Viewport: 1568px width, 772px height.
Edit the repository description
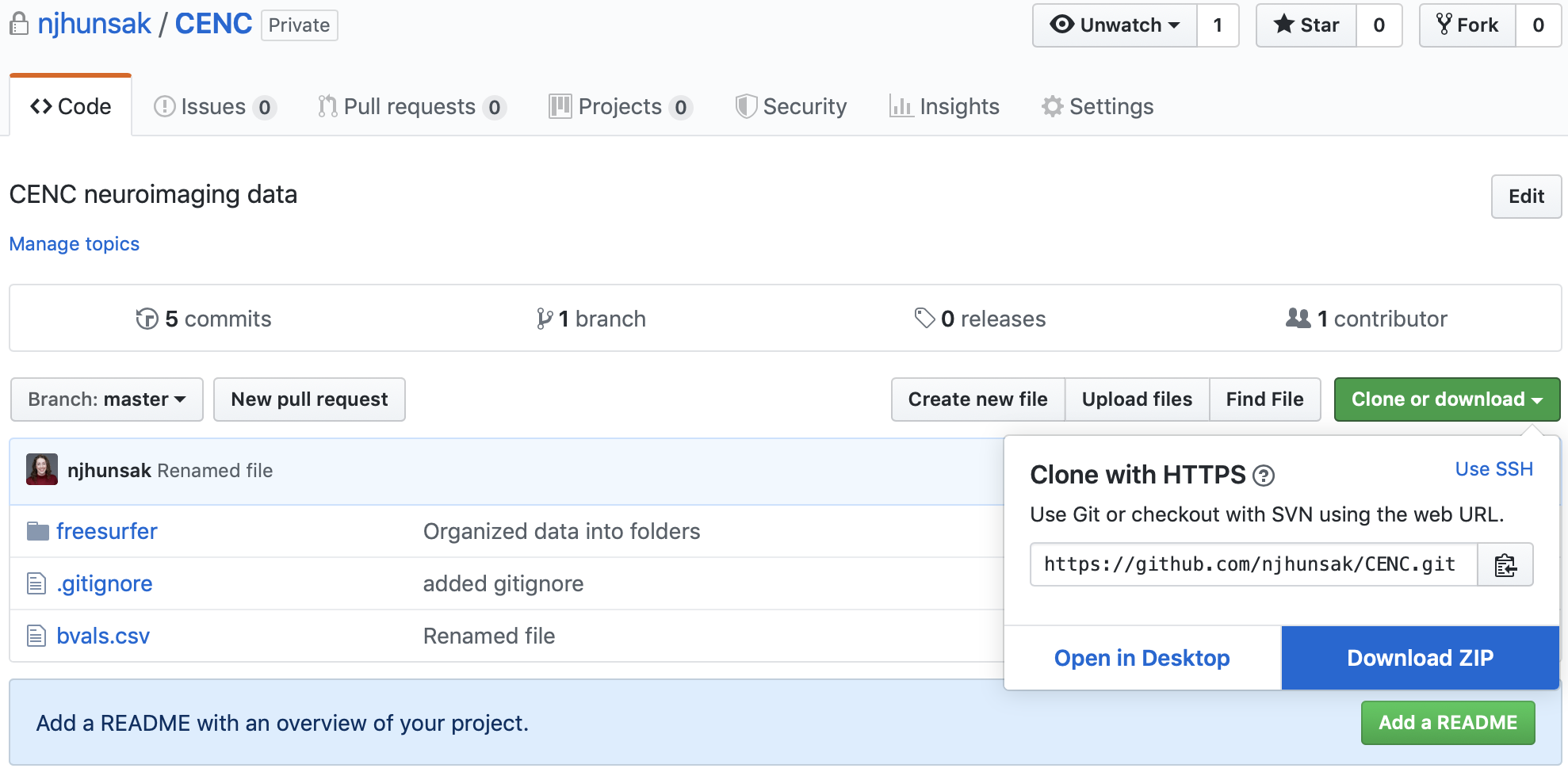[1526, 197]
